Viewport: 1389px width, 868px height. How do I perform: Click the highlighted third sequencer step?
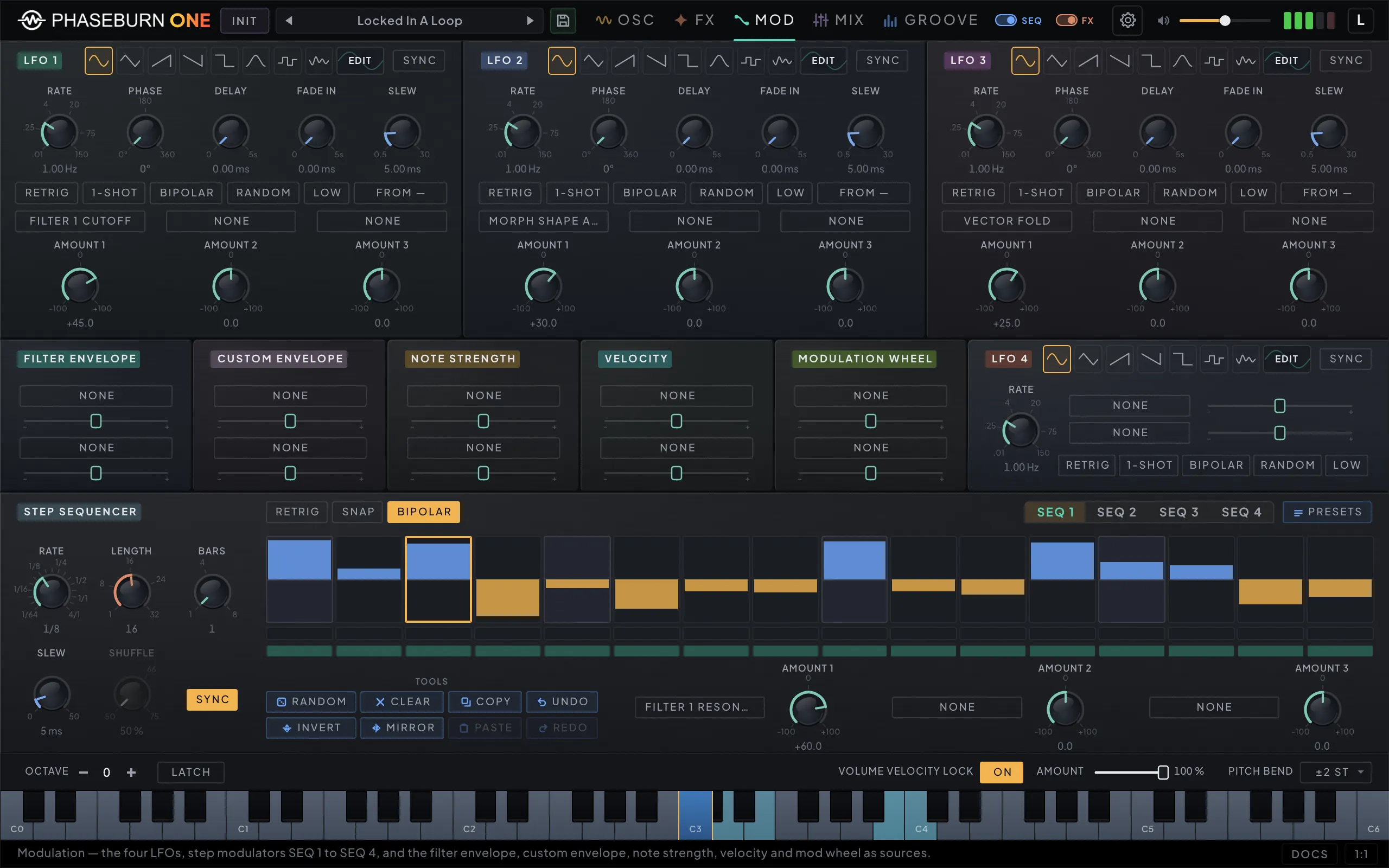pos(438,579)
